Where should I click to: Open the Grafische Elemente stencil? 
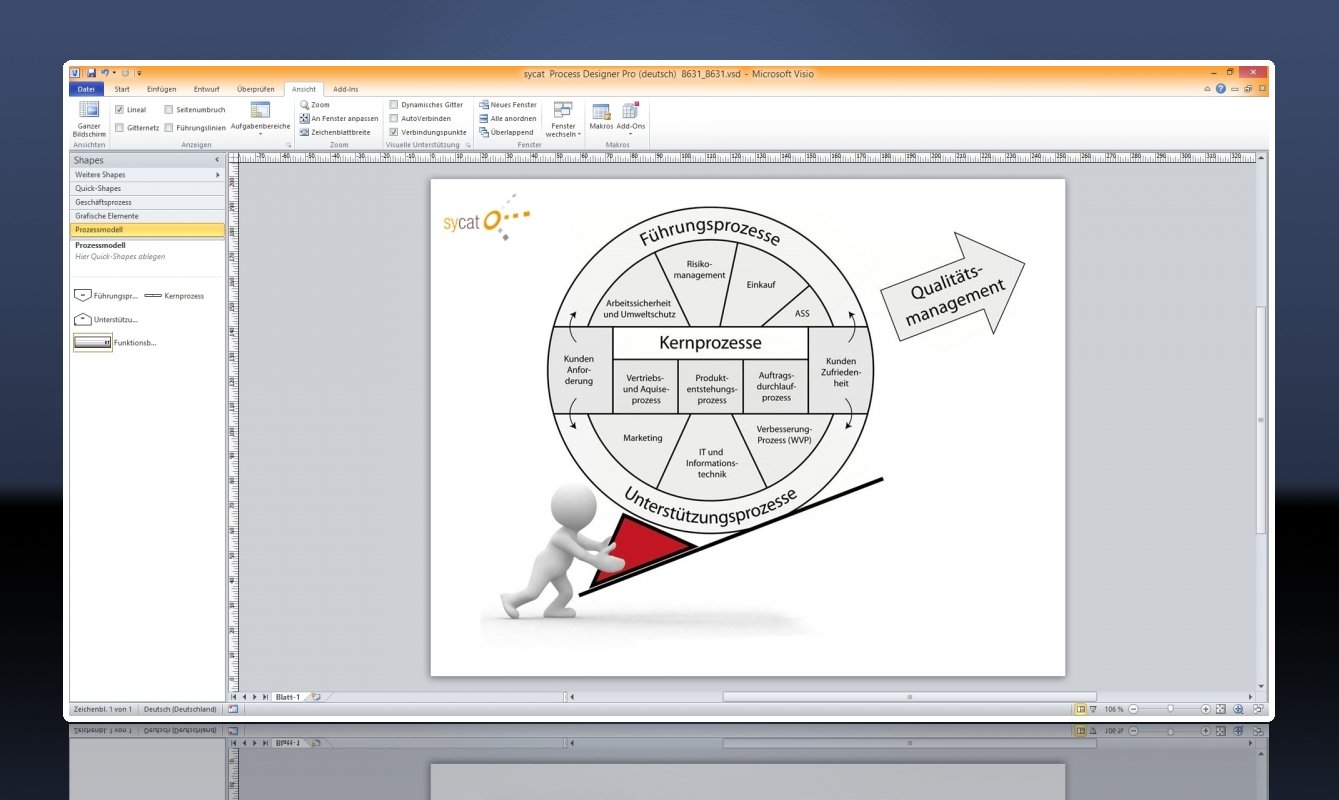147,216
